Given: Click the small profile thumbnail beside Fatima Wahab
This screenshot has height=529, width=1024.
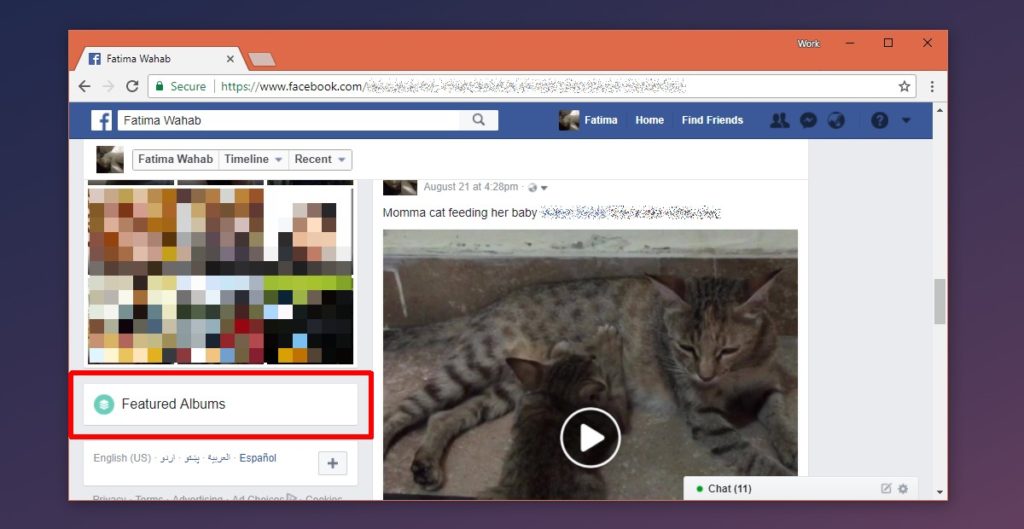Looking at the screenshot, I should 110,159.
